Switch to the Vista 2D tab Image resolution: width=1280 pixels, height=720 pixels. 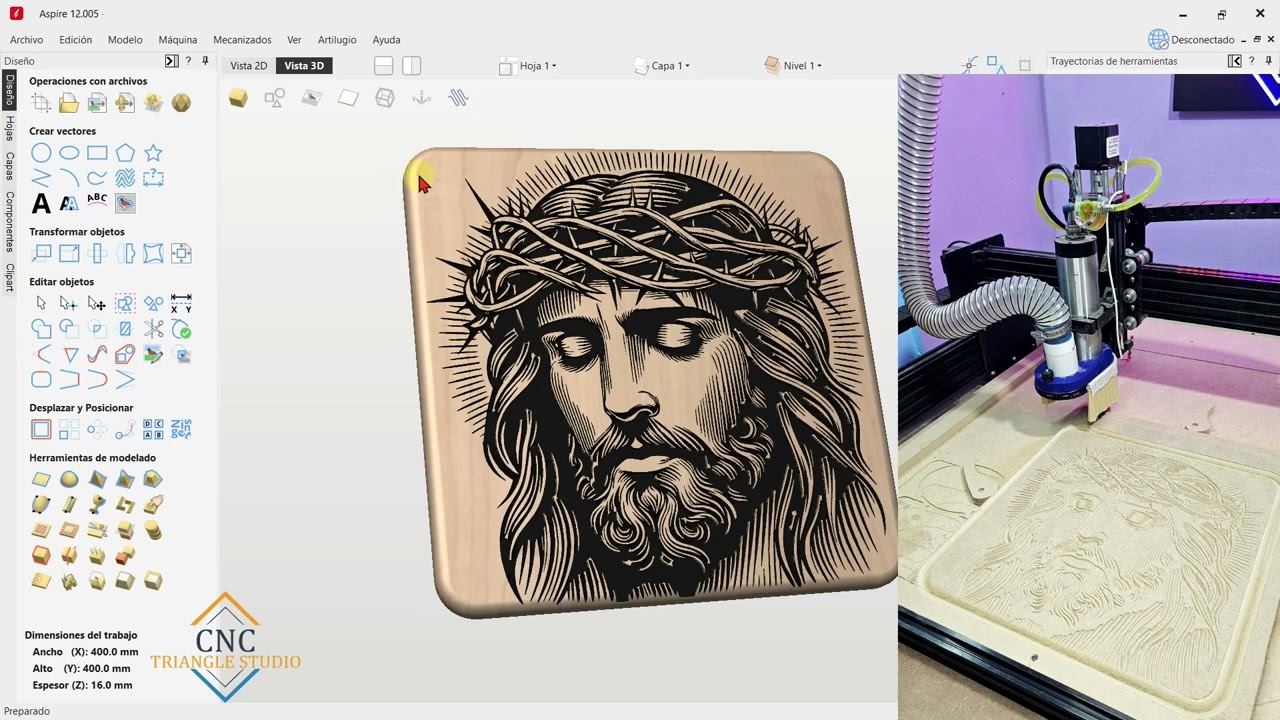(x=249, y=66)
